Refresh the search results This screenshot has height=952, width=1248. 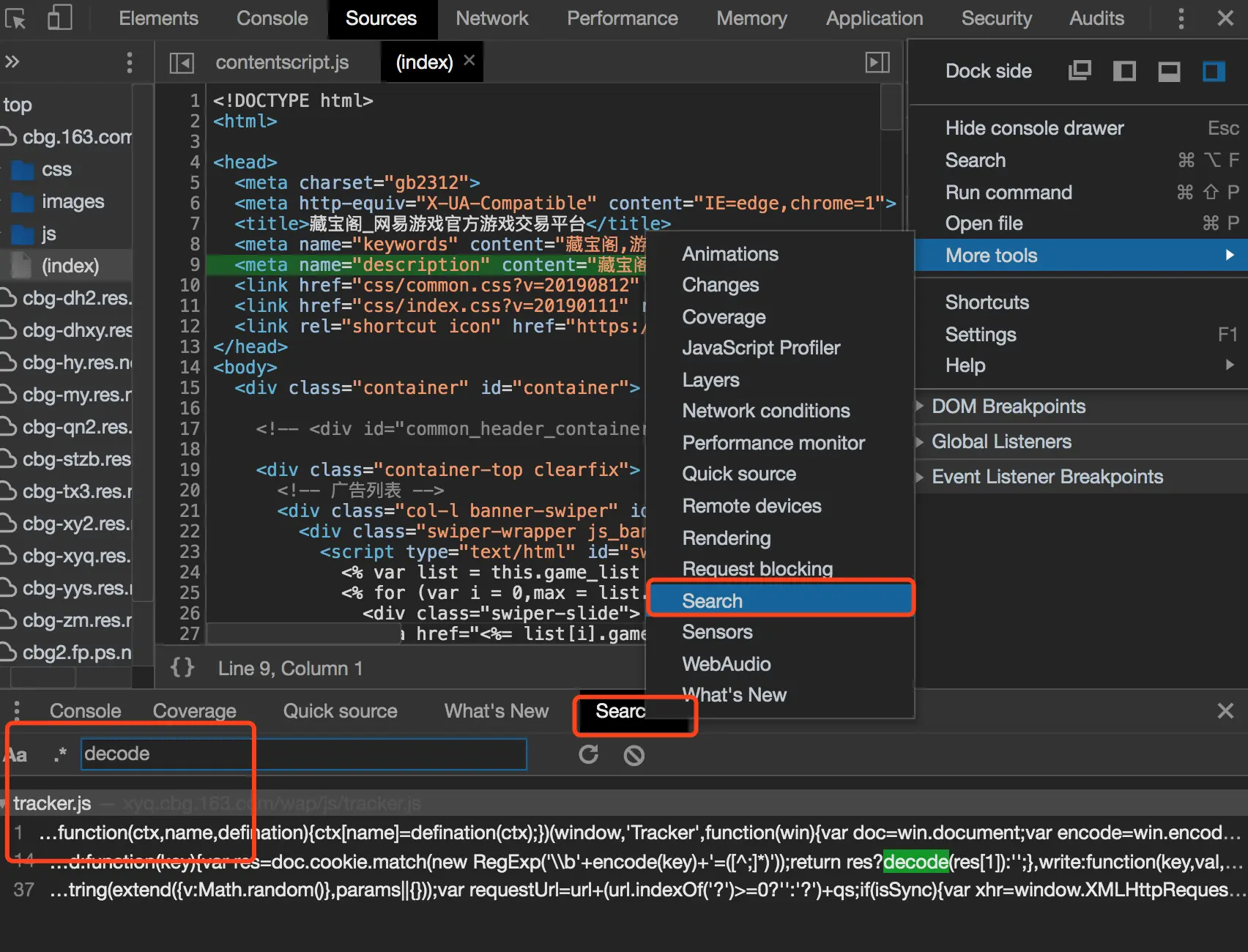click(x=589, y=754)
